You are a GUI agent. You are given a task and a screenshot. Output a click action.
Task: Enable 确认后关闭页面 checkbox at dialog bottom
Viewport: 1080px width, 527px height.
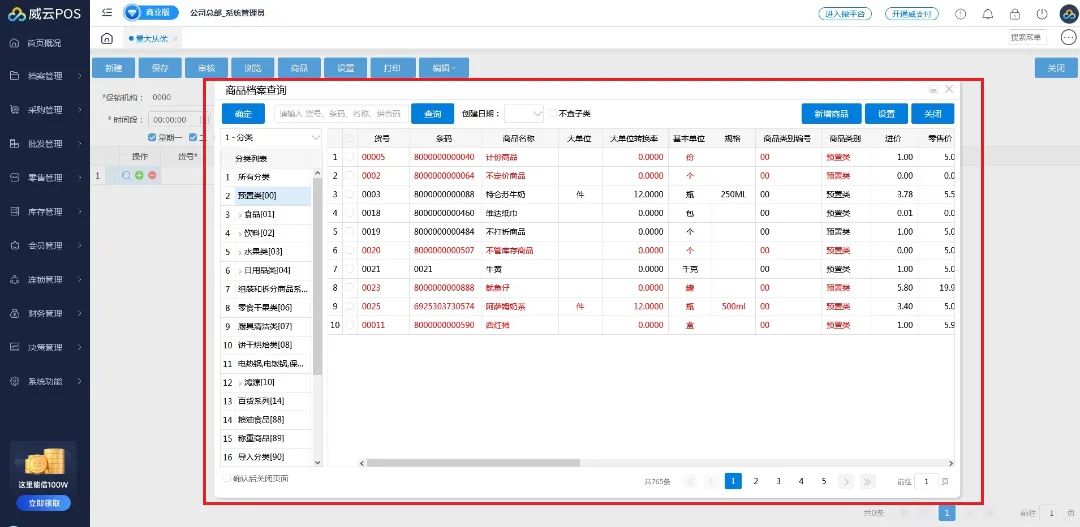pos(226,479)
